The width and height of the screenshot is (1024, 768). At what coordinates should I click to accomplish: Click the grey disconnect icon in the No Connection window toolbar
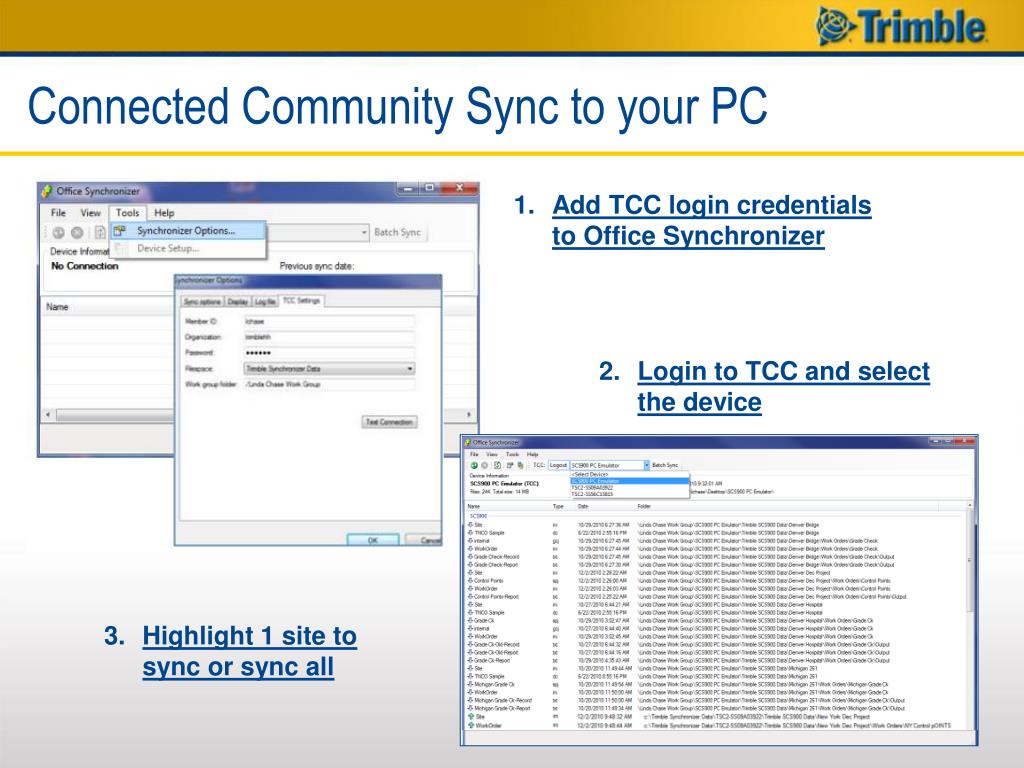tap(77, 232)
